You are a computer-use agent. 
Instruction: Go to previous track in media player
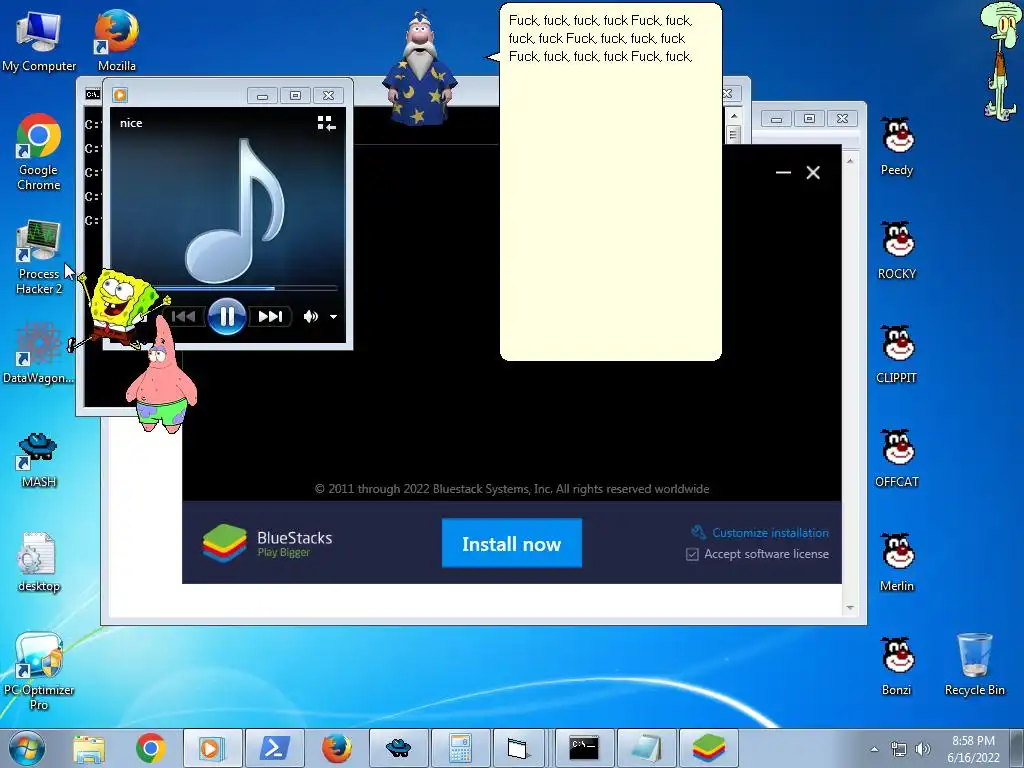(183, 317)
